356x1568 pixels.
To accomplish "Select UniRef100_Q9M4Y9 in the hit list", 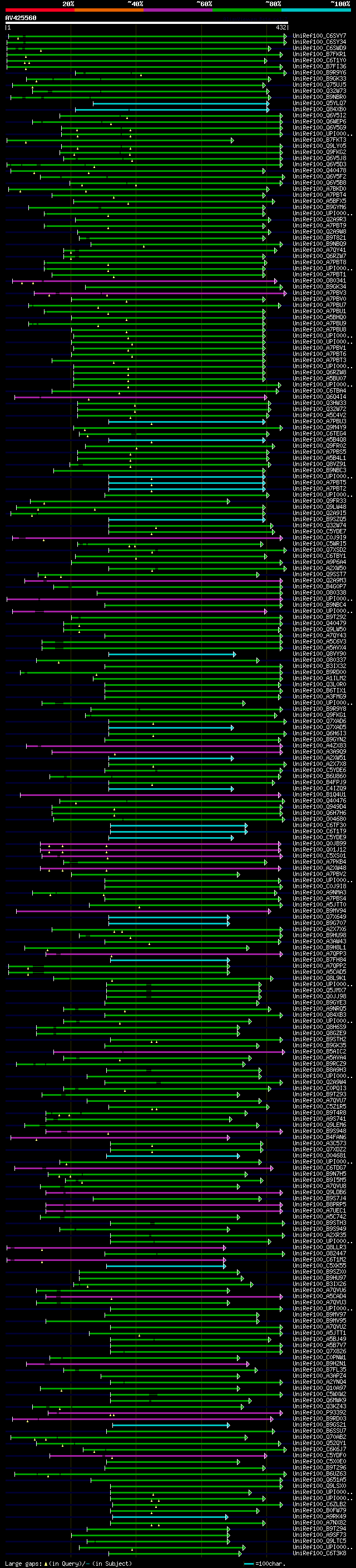I will pyautogui.click(x=319, y=427).
